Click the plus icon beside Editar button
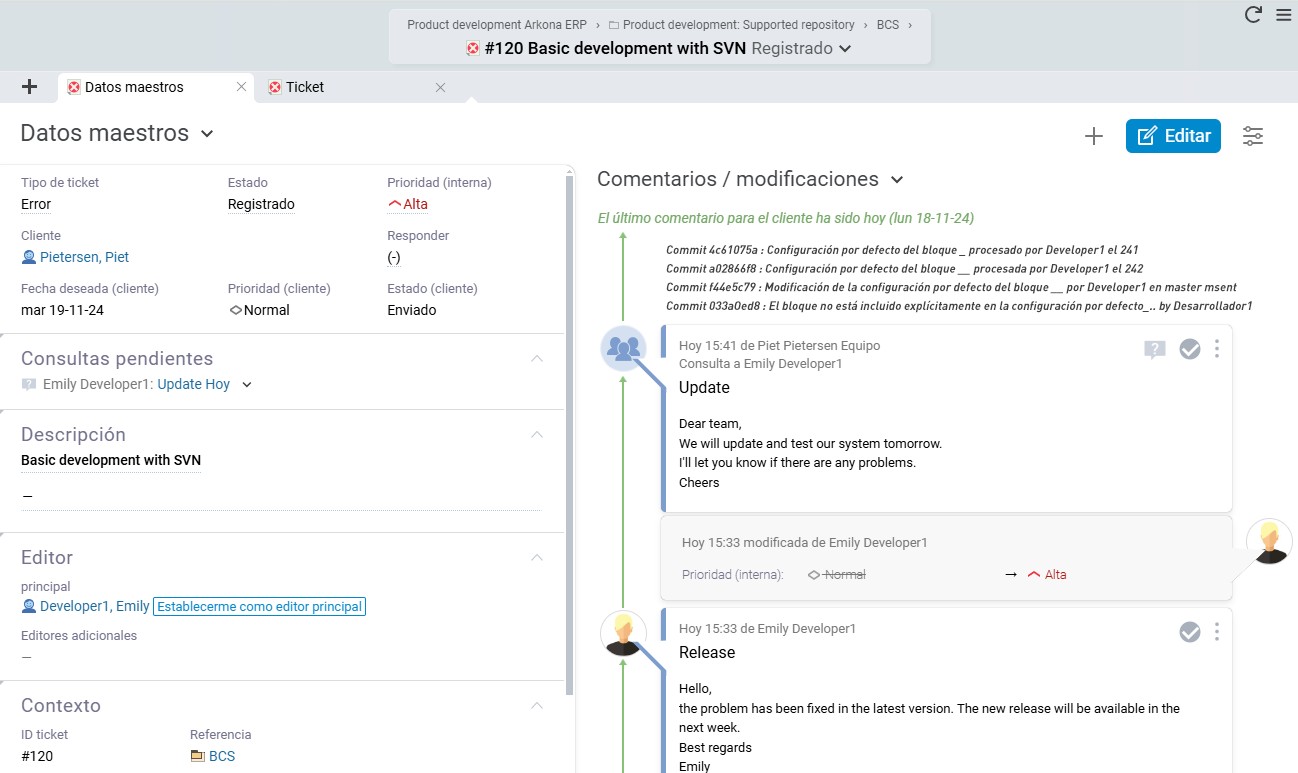1298x773 pixels. tap(1094, 137)
